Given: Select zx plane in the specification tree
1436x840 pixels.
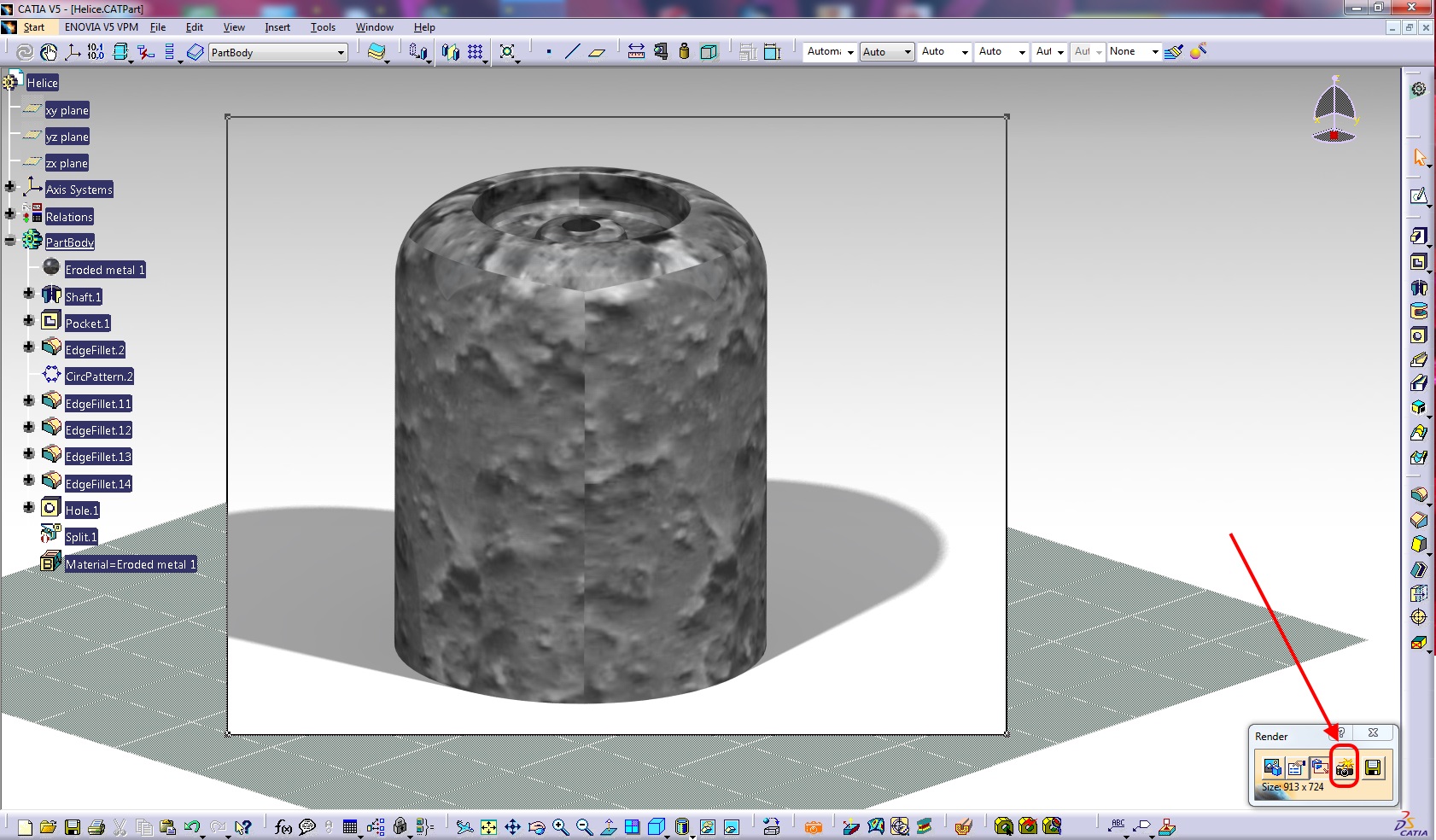Looking at the screenshot, I should 67,163.
